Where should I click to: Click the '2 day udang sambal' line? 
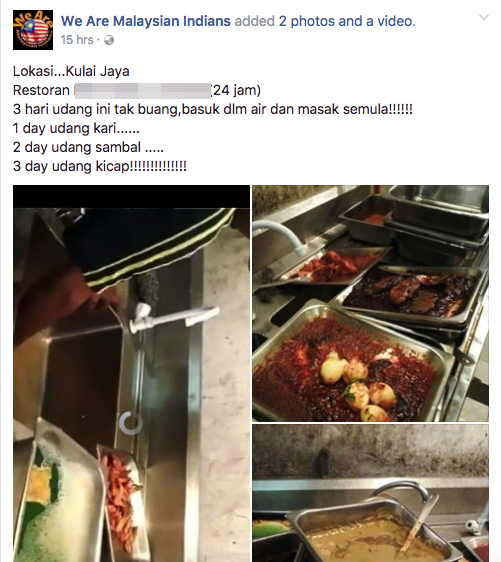pos(88,147)
